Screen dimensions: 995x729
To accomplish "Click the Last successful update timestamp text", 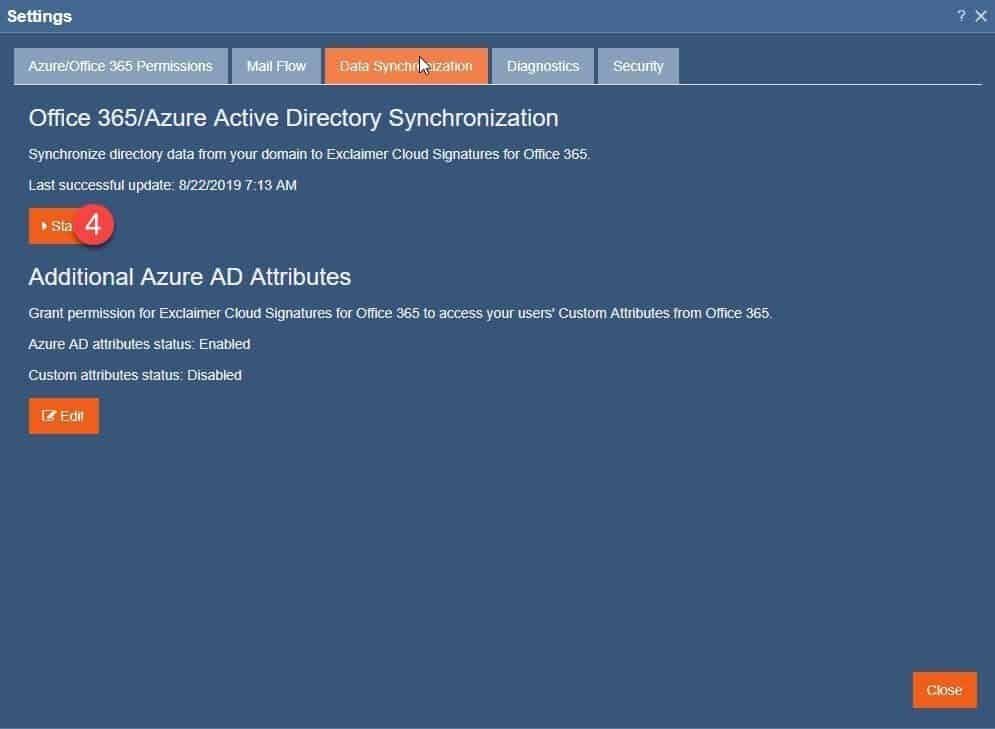I will 162,185.
